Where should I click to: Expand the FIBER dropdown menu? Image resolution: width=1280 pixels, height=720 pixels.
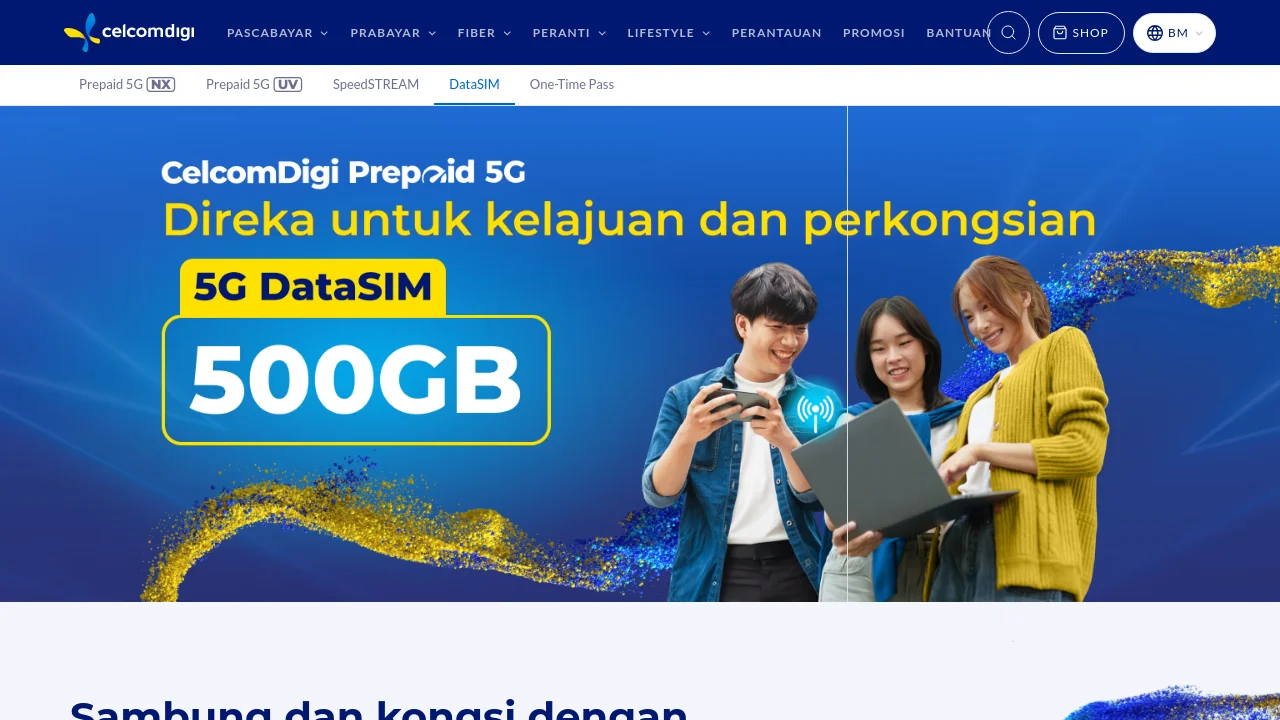click(x=484, y=33)
